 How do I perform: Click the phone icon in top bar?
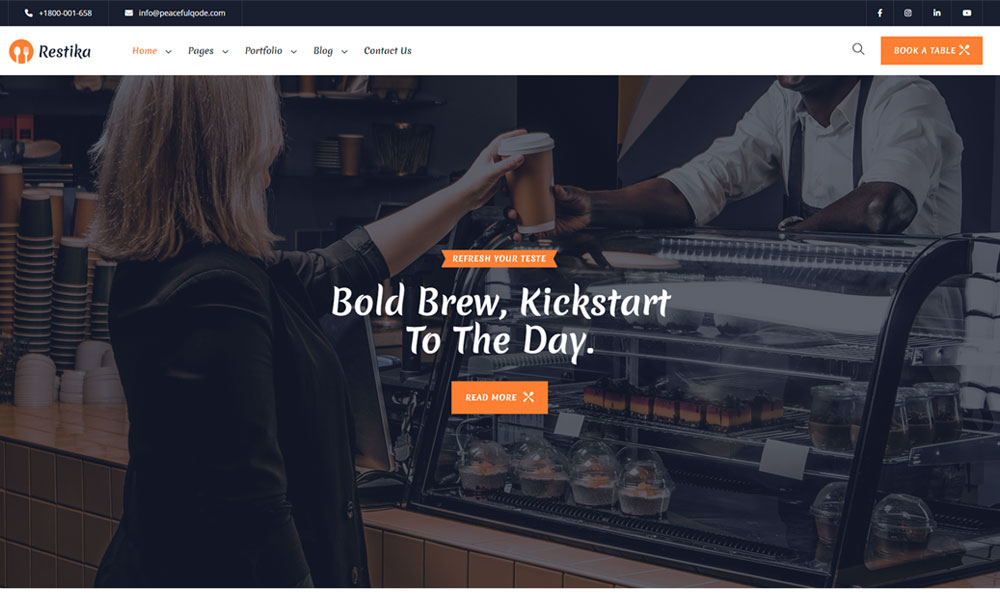click(x=29, y=13)
